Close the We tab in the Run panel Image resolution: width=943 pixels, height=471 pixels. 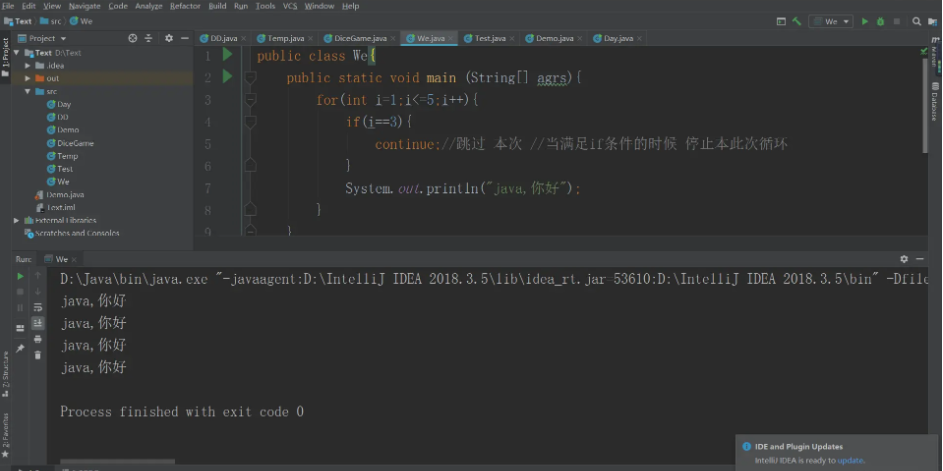74,259
